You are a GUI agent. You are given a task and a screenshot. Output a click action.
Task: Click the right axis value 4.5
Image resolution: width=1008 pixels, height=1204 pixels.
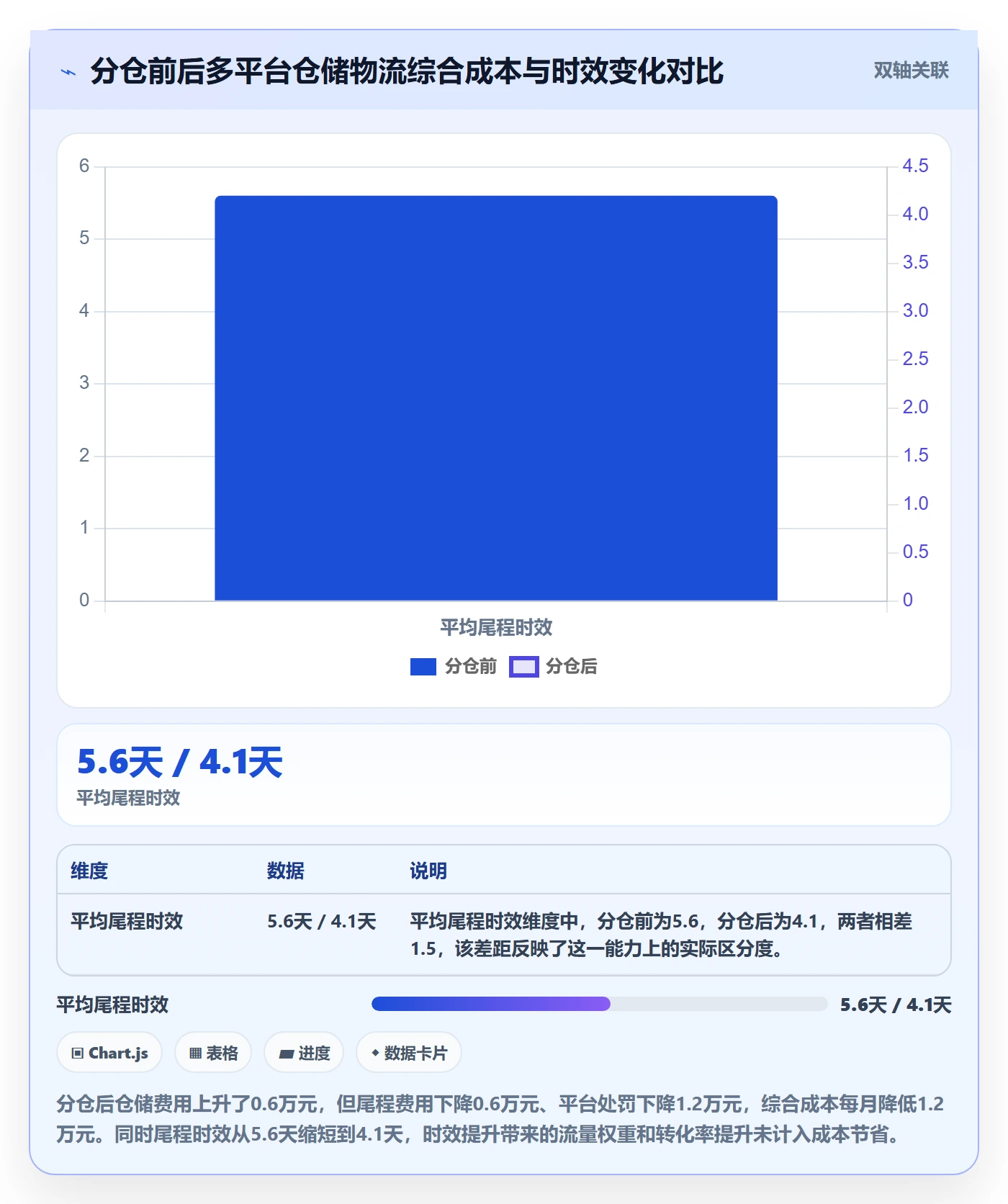[x=915, y=166]
